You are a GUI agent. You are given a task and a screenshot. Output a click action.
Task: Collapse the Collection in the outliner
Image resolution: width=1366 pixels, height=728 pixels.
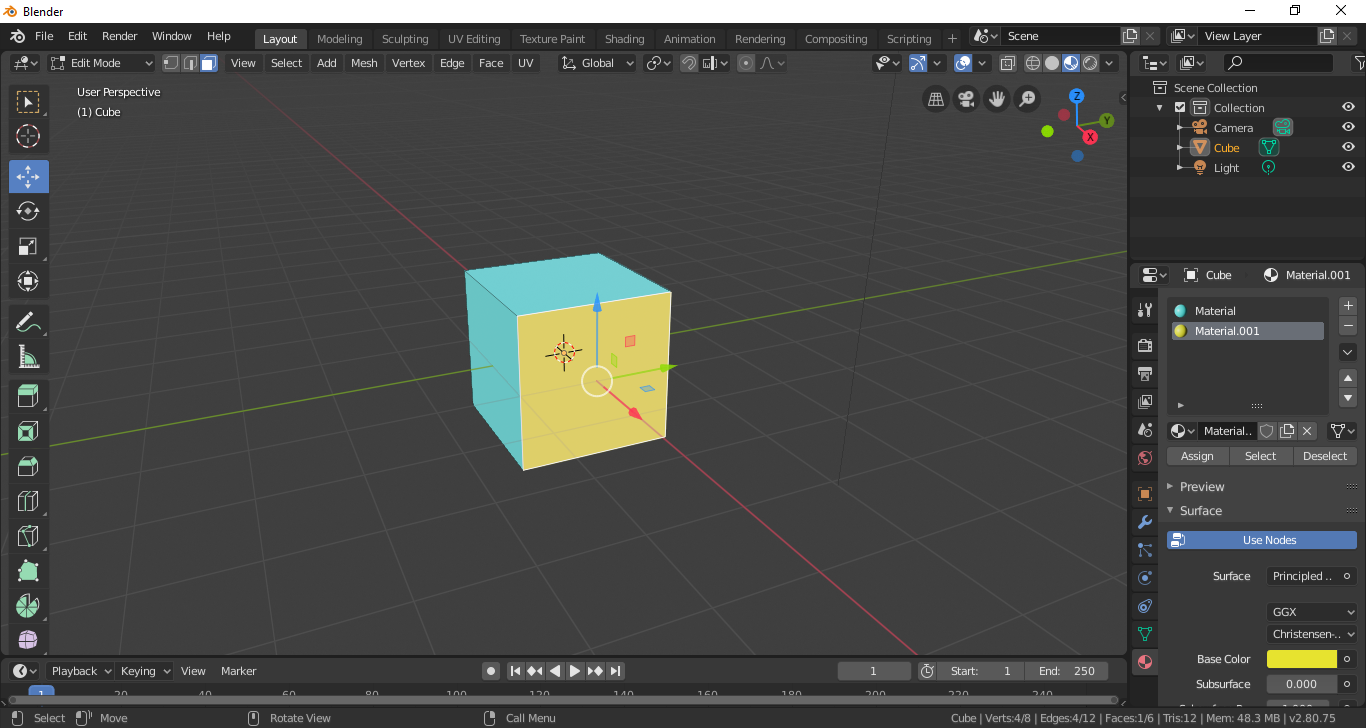(1159, 107)
